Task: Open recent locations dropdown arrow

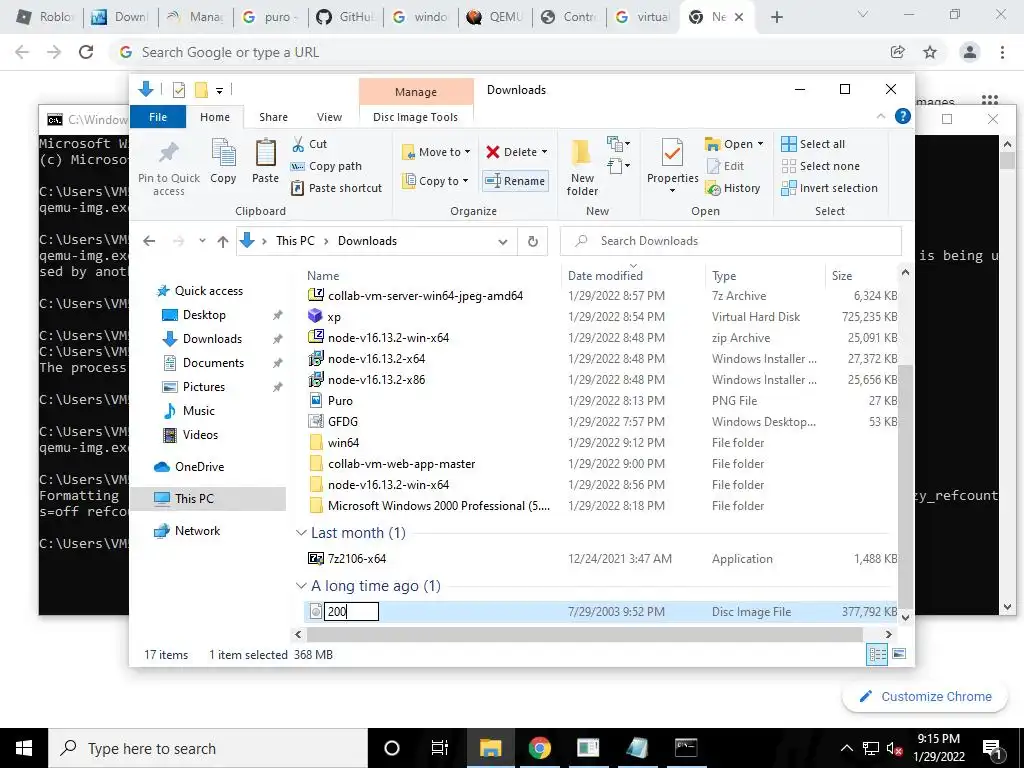Action: click(x=202, y=241)
